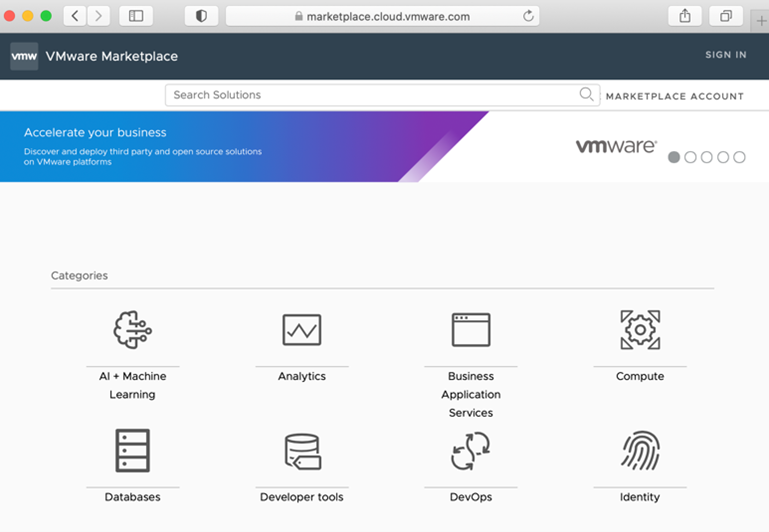Select the Developer tools icon
The height and width of the screenshot is (532, 769).
[x=303, y=451]
